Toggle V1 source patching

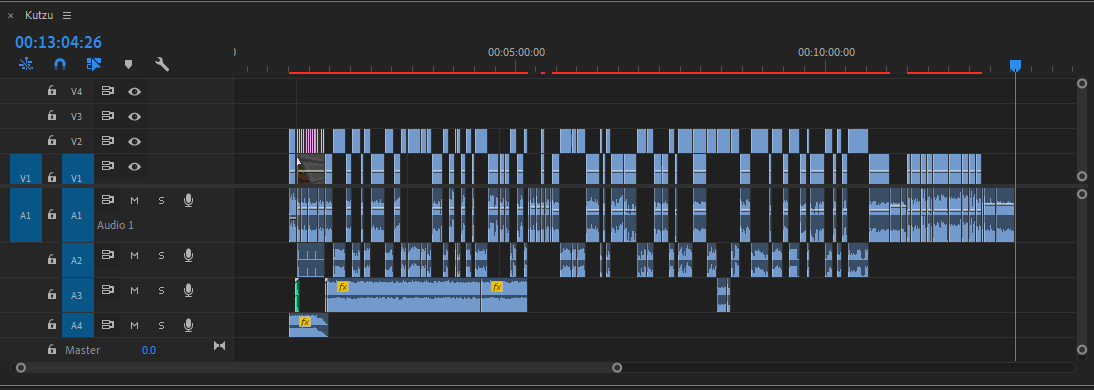[x=26, y=170]
